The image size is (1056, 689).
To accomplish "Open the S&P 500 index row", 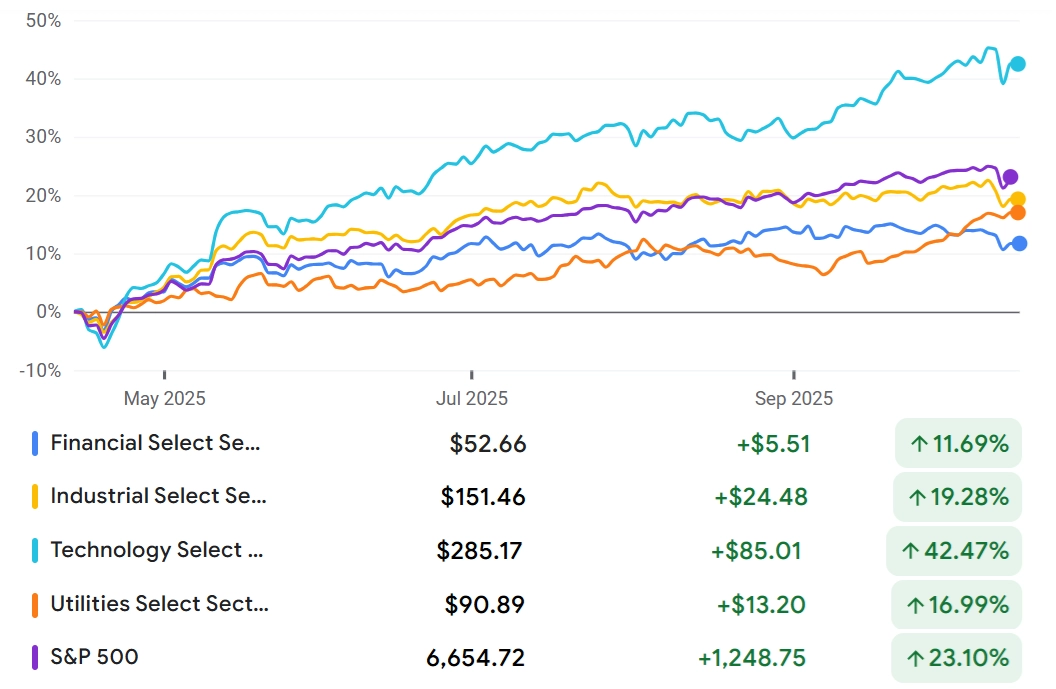I will 94,657.
